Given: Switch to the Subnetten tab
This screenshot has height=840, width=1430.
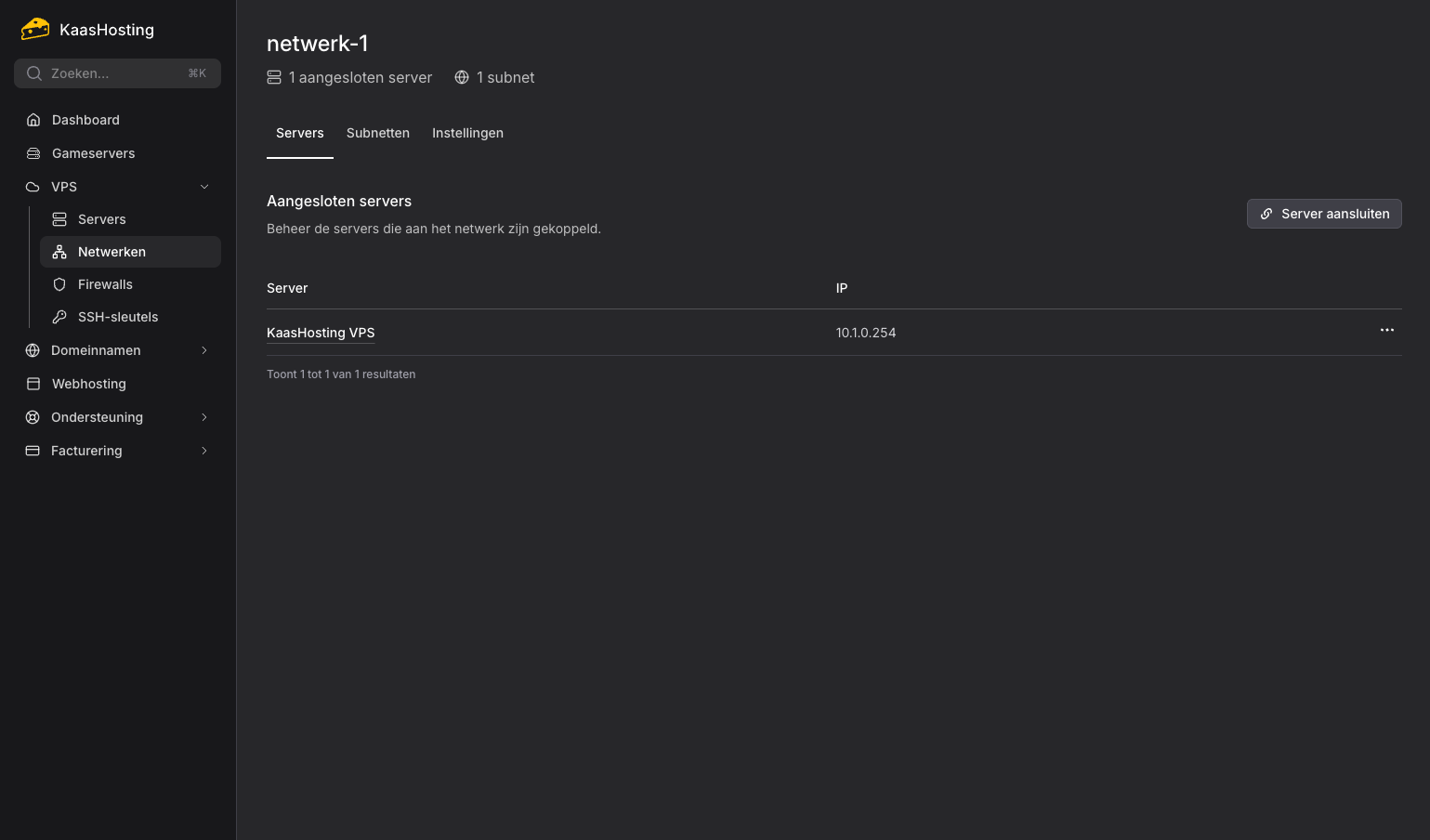Looking at the screenshot, I should (x=378, y=133).
